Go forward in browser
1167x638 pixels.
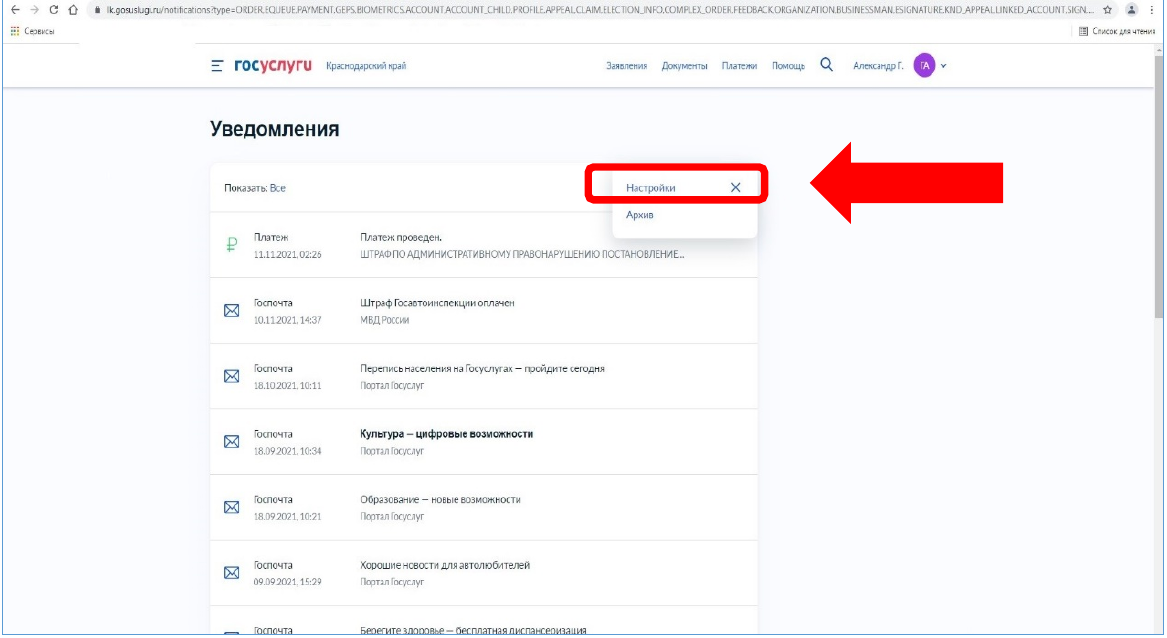tap(34, 10)
